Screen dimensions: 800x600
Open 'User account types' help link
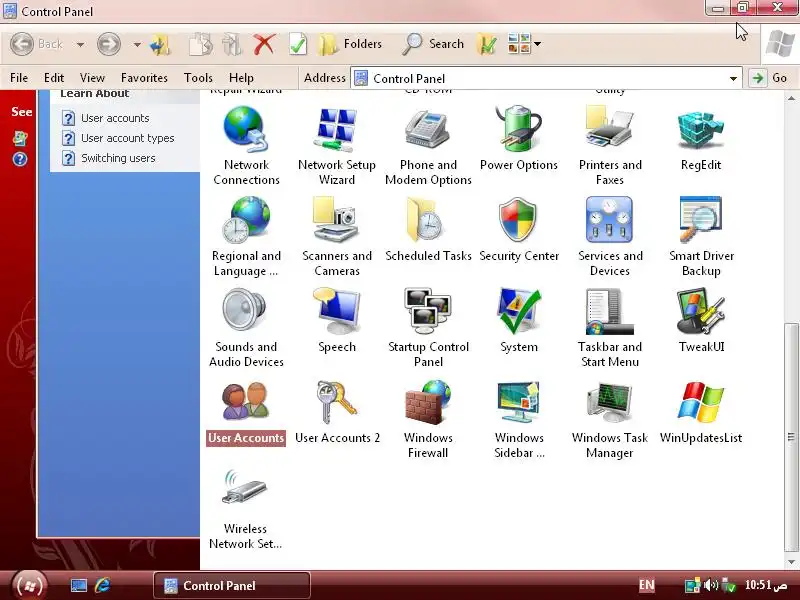[x=128, y=138]
